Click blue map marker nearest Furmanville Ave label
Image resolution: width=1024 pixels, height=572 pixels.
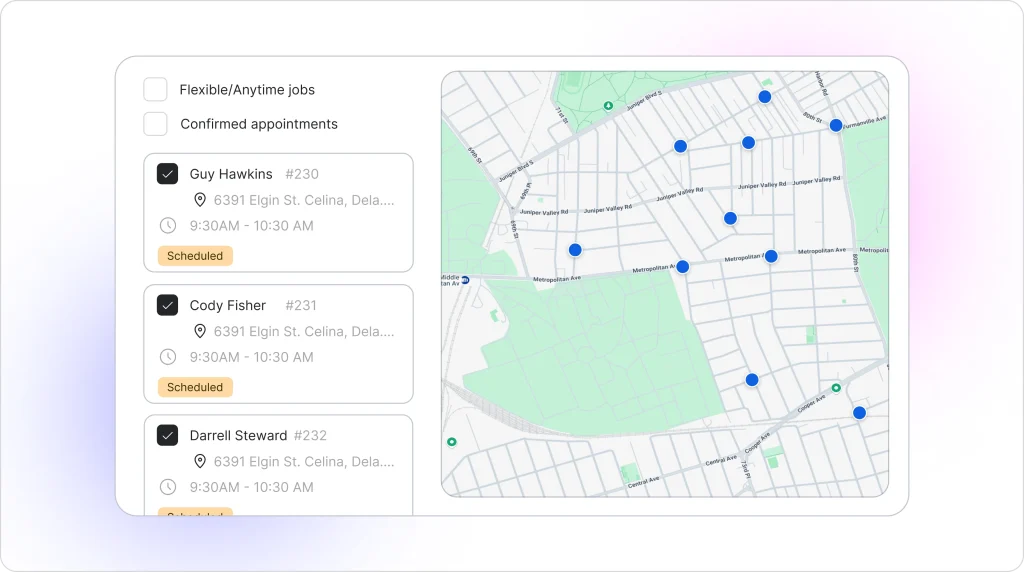click(836, 125)
